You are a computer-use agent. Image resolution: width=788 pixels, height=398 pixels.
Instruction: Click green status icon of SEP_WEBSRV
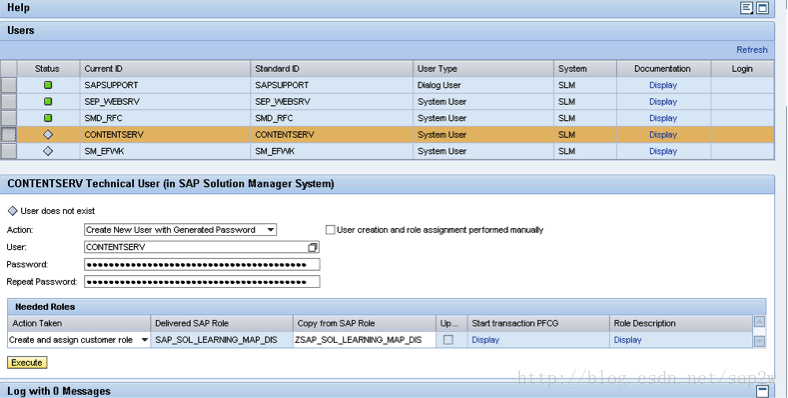click(x=48, y=102)
